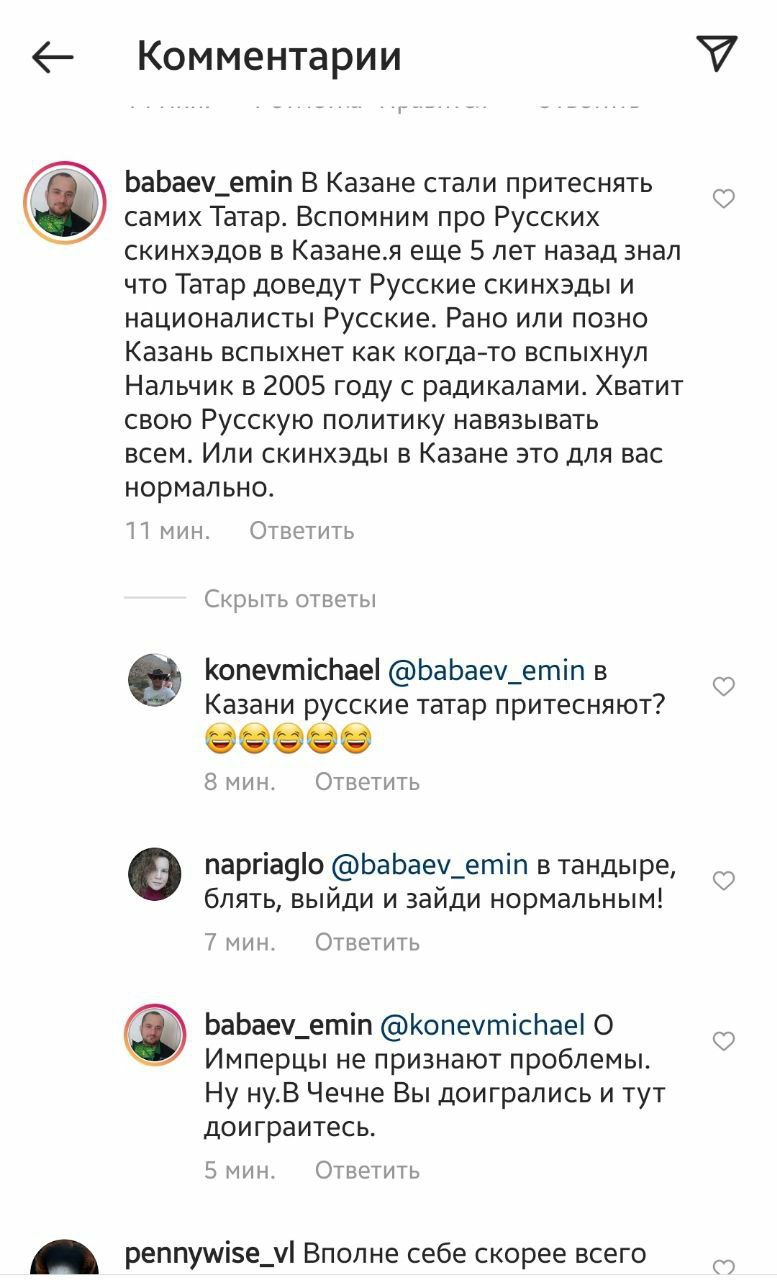Reply to the 11 мин. comment
The width and height of the screenshot is (777, 1280).
[301, 530]
